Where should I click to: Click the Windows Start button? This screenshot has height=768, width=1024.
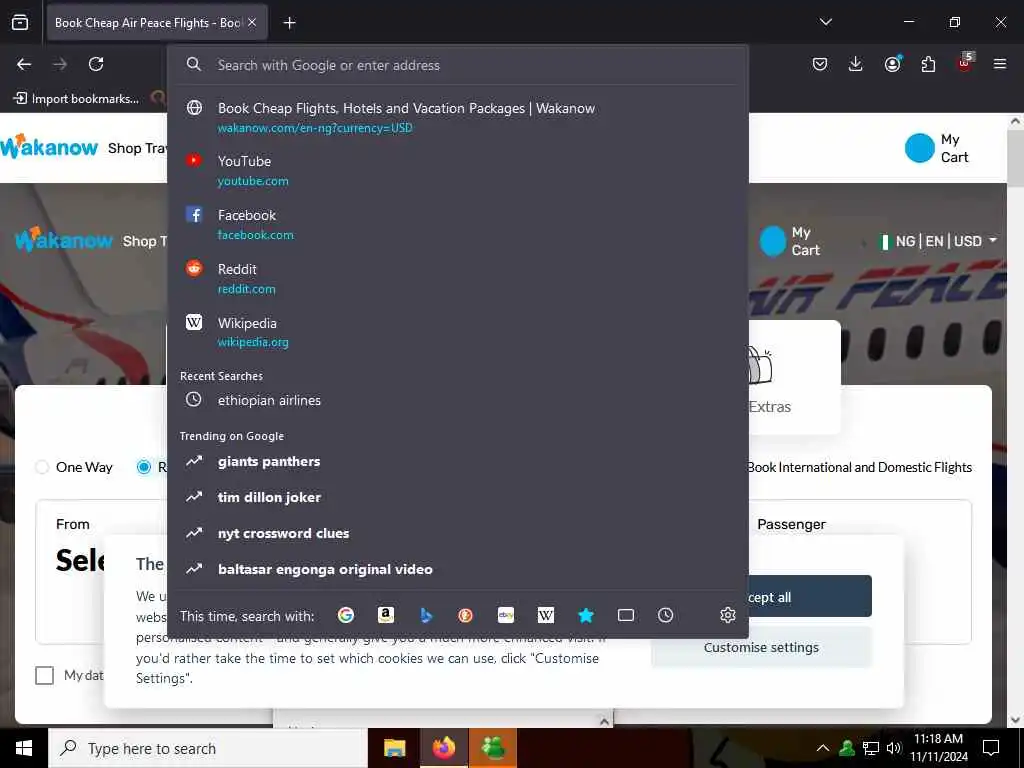pos(24,748)
